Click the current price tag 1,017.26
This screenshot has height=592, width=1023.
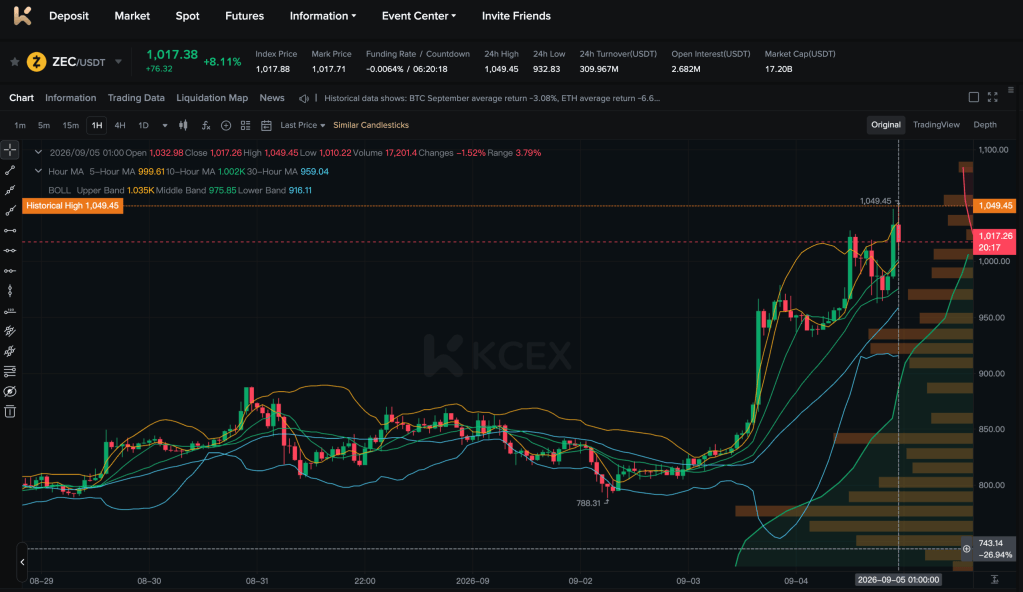click(994, 241)
